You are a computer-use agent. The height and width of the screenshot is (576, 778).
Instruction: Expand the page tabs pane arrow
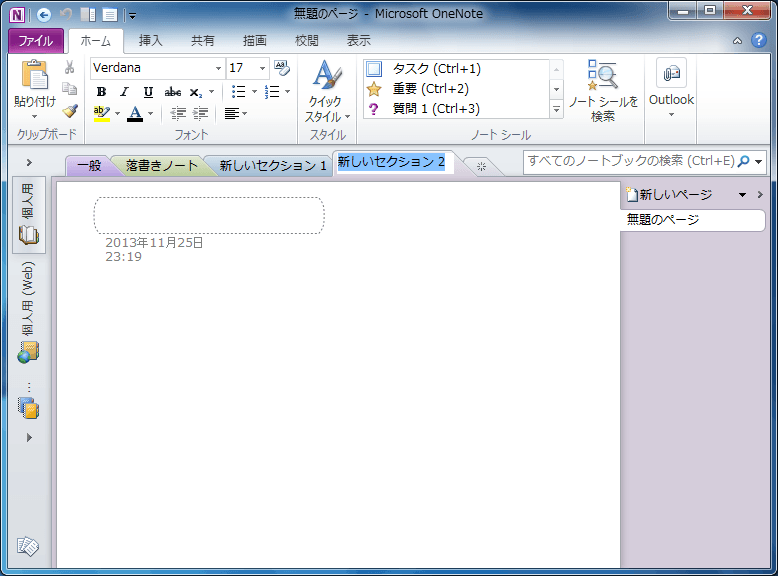point(760,195)
